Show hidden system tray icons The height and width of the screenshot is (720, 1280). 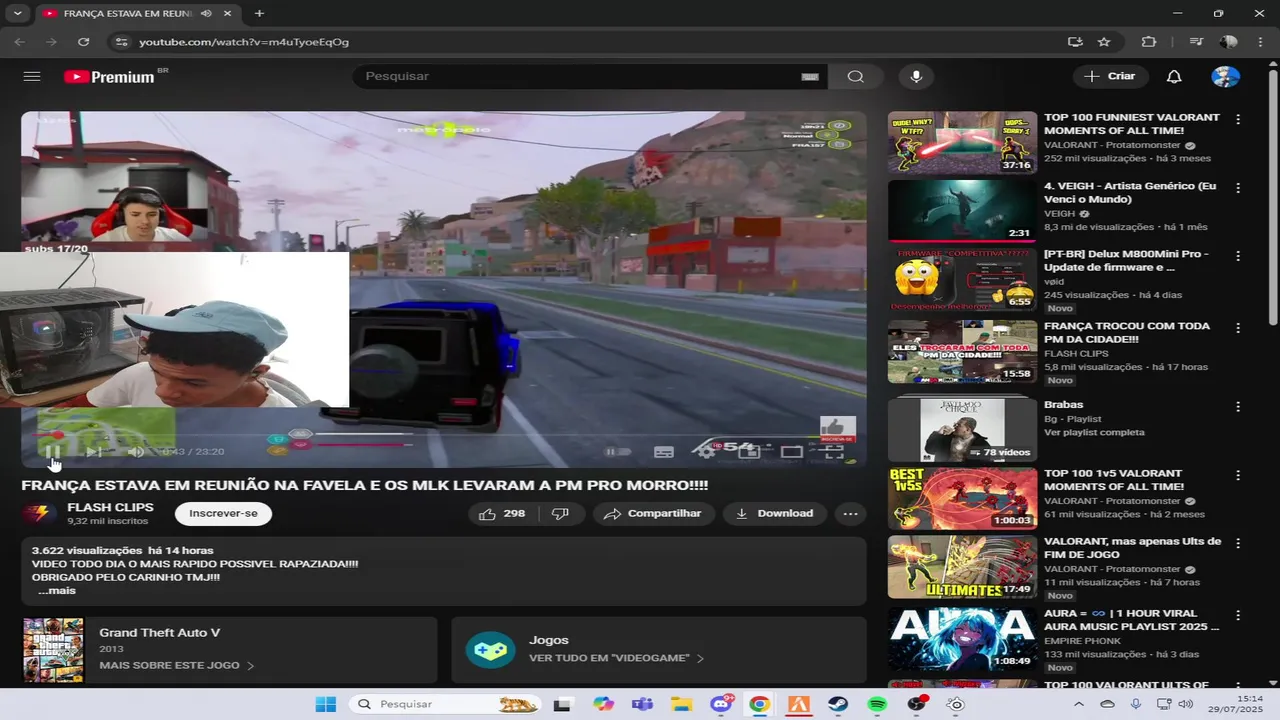1079,704
